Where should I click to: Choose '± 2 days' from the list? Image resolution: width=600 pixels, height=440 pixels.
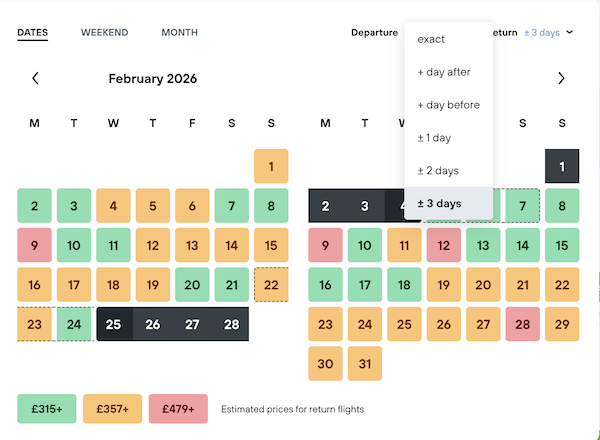[x=437, y=171]
